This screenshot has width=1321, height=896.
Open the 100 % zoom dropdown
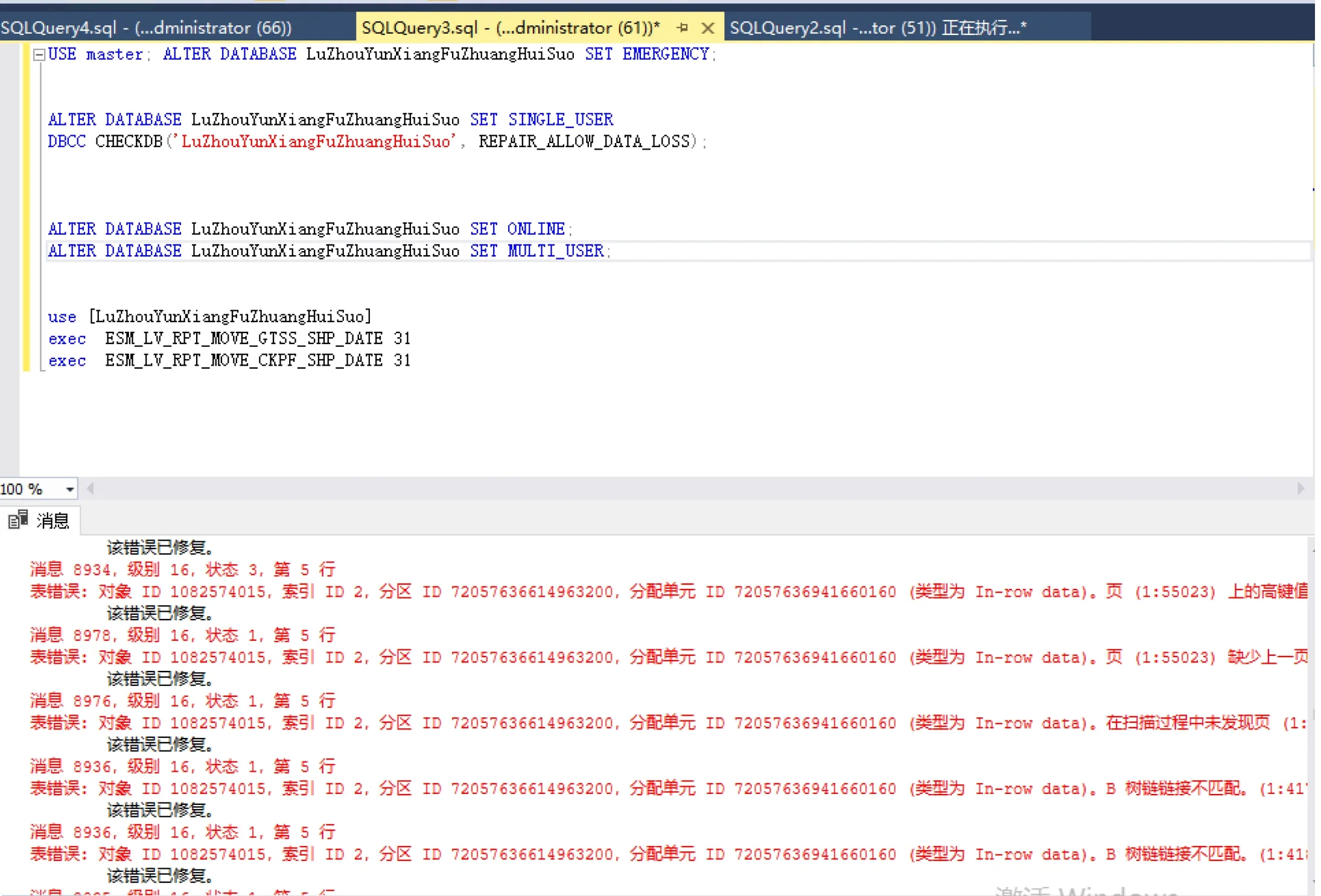[70, 489]
